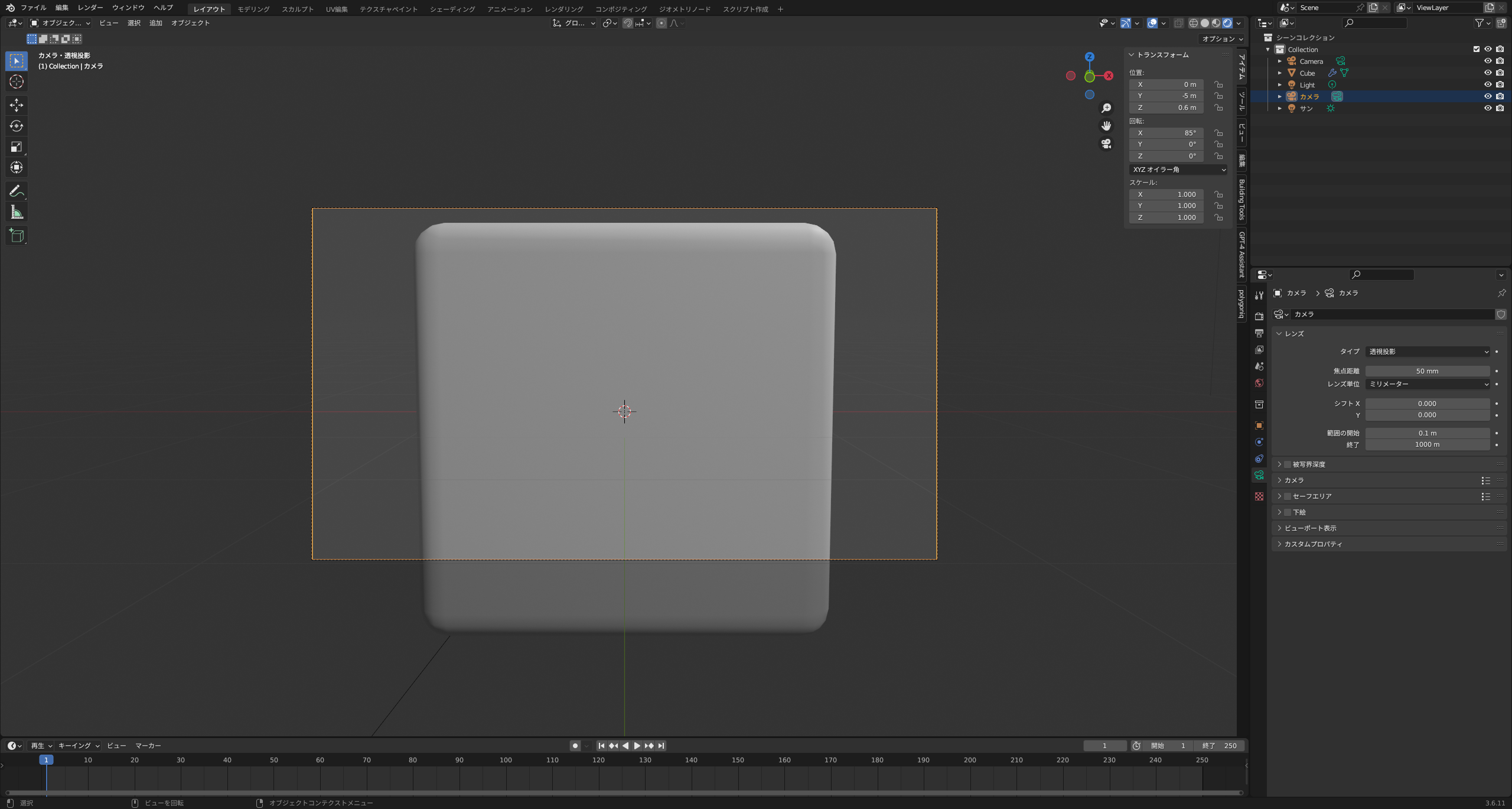Activate the Rotate tool
Viewport: 1512px width, 809px height.
click(17, 126)
